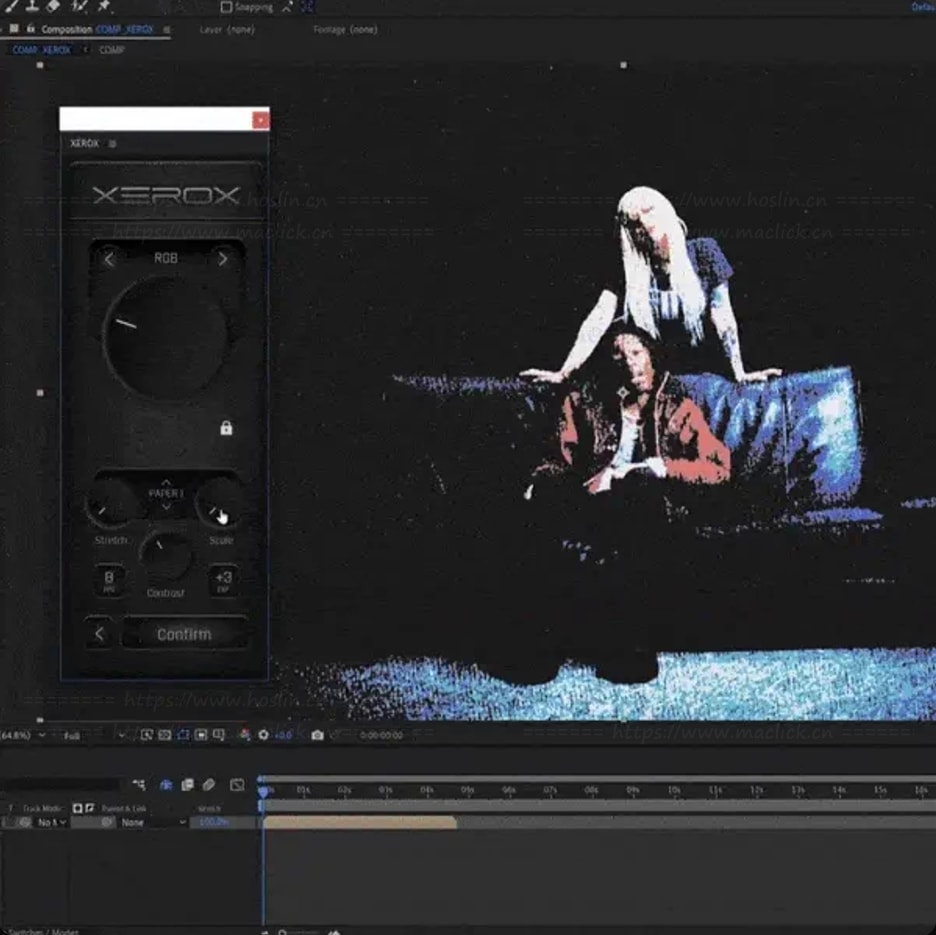Viewport: 936px width, 935px height.
Task: Select the Composition COMP_XEROX tab
Action: tap(97, 29)
